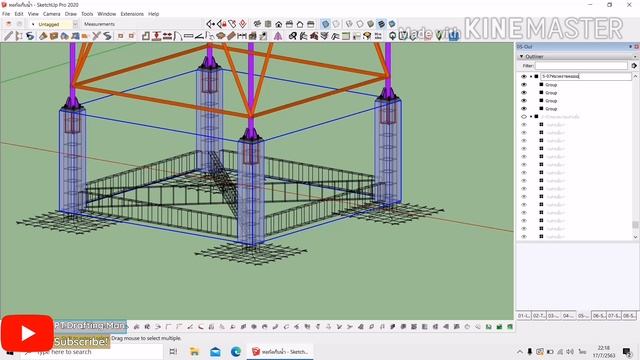Image resolution: width=640 pixels, height=360 pixels.
Task: Toggle eye of last visible outliner row
Action: pos(524,236)
